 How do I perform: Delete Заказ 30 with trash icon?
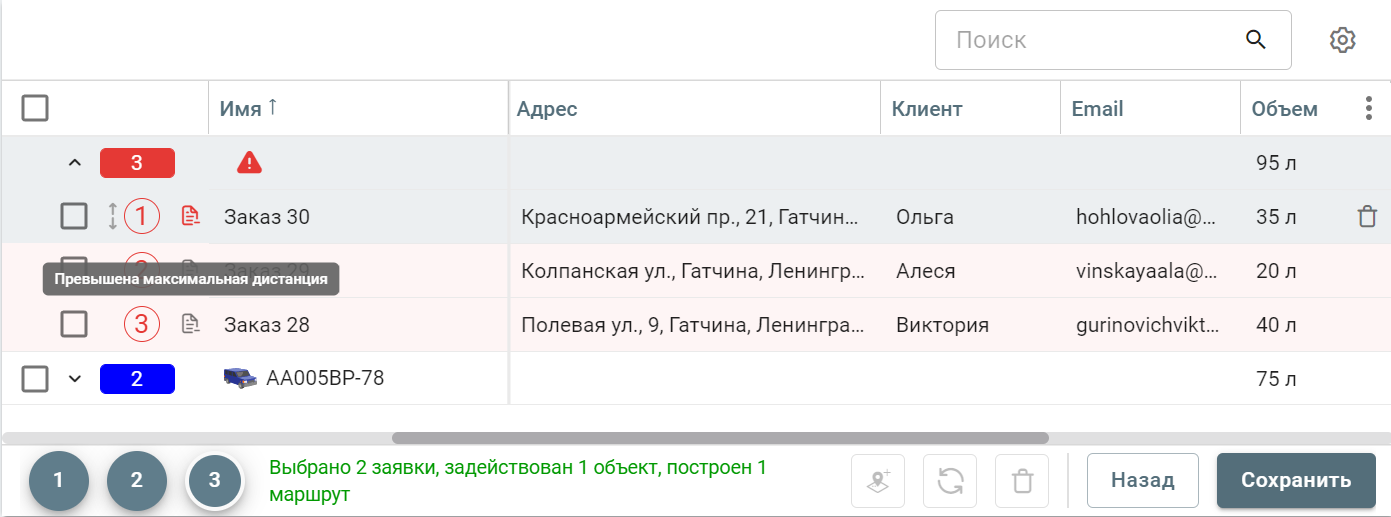coord(1367,216)
